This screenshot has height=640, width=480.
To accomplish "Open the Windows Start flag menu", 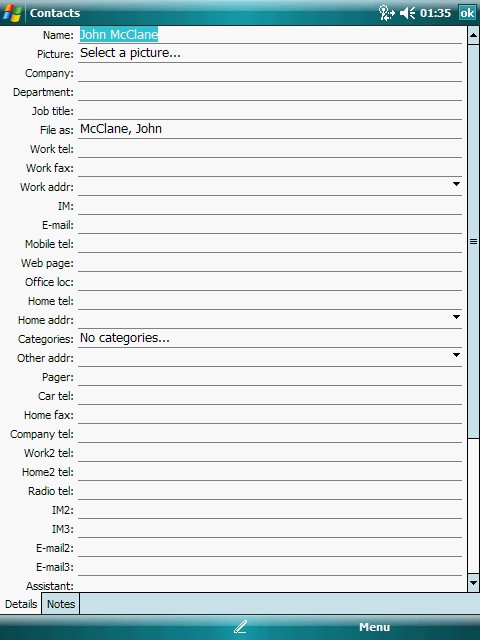I will tap(12, 13).
